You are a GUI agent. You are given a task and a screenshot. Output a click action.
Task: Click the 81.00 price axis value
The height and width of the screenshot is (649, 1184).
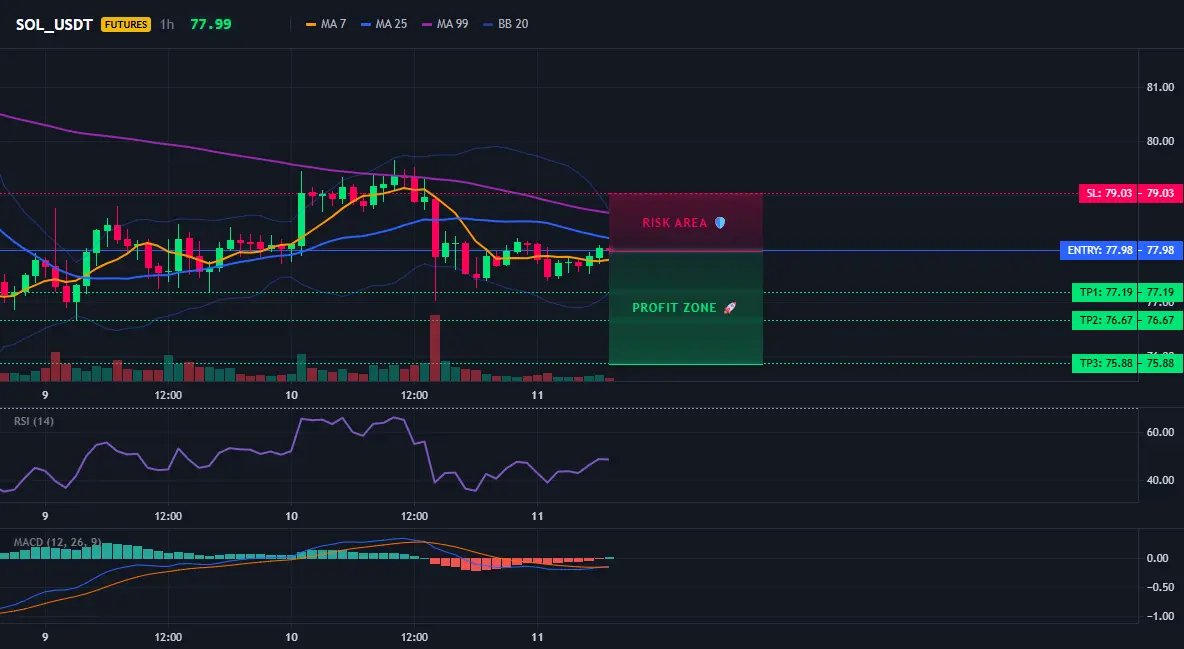[x=1161, y=88]
